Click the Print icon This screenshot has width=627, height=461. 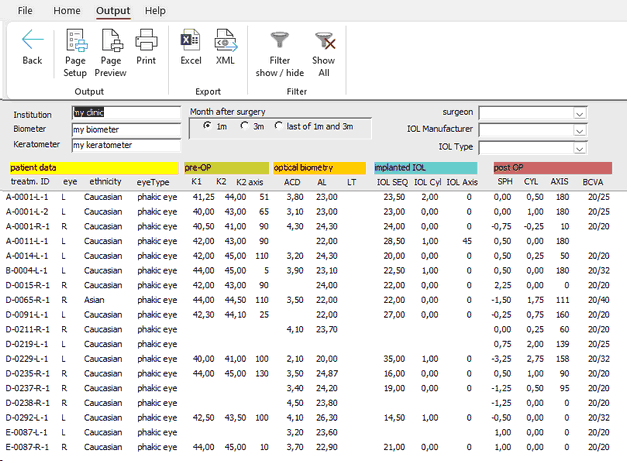tap(146, 46)
